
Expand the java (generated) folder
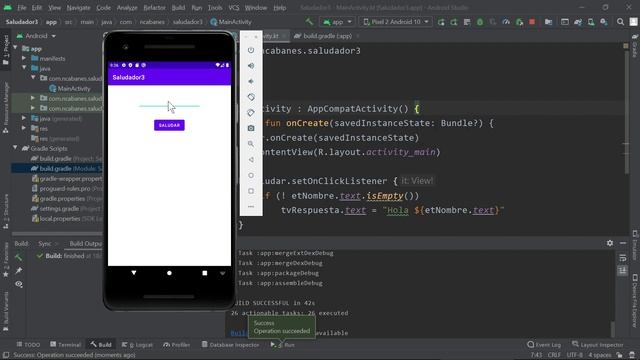[24, 118]
